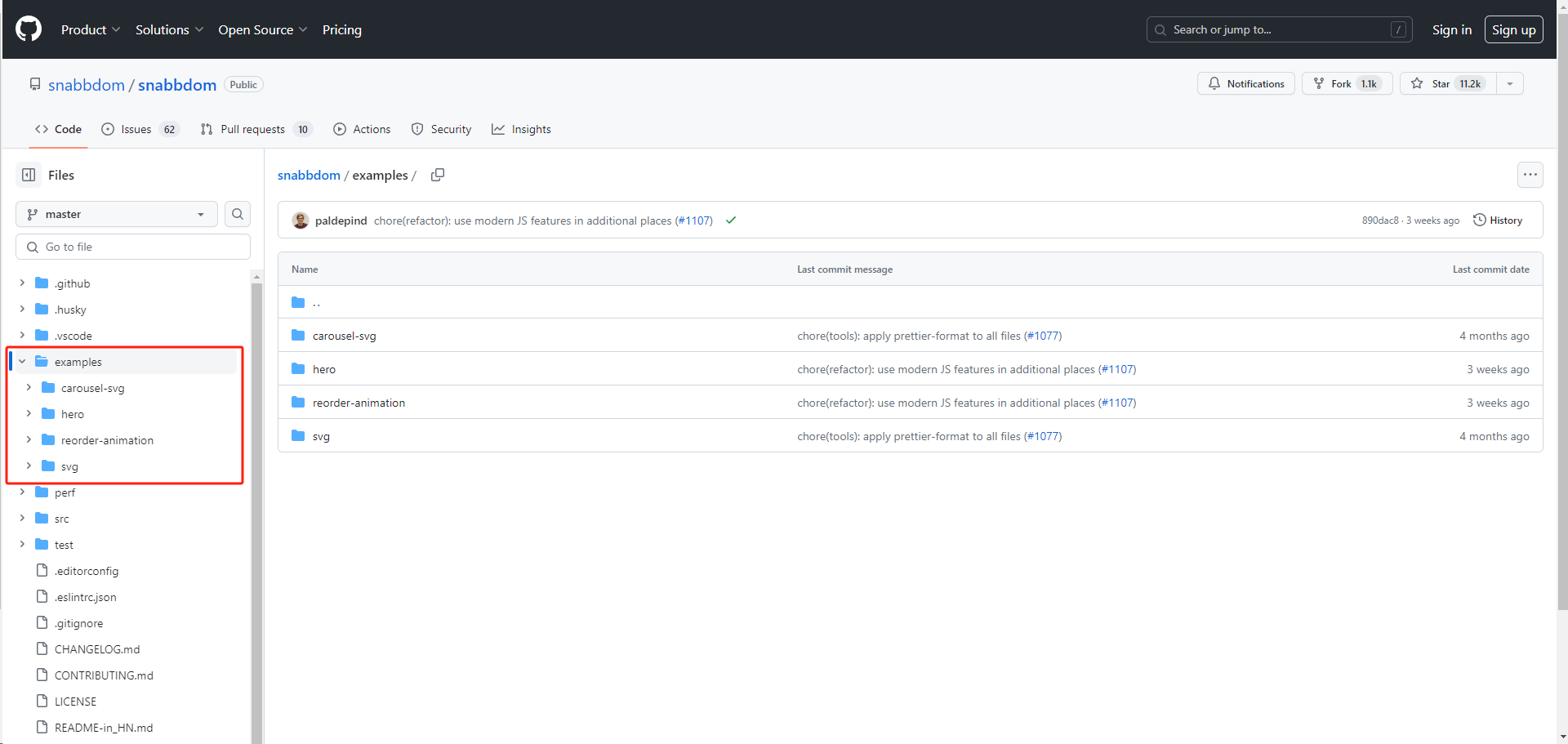The height and width of the screenshot is (744, 1568).
Task: Open the .eslintrc.json file in tree
Action: coord(86,597)
